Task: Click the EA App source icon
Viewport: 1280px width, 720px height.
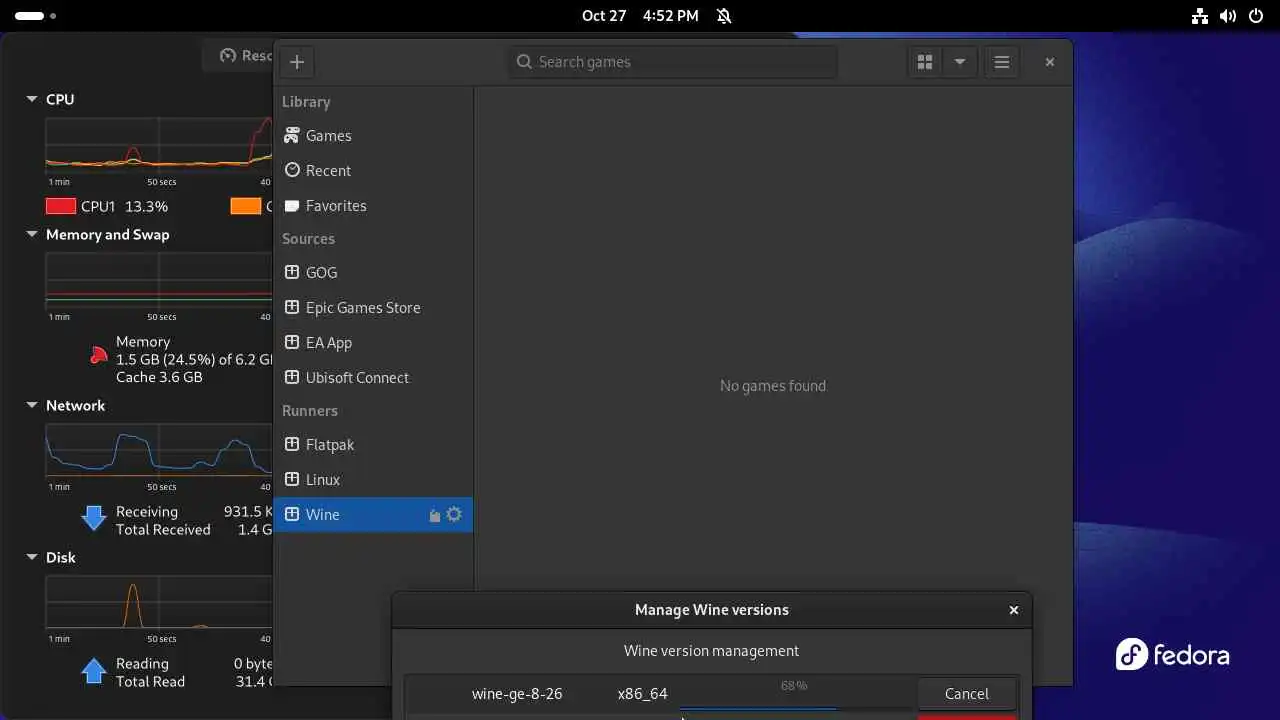Action: tap(292, 342)
